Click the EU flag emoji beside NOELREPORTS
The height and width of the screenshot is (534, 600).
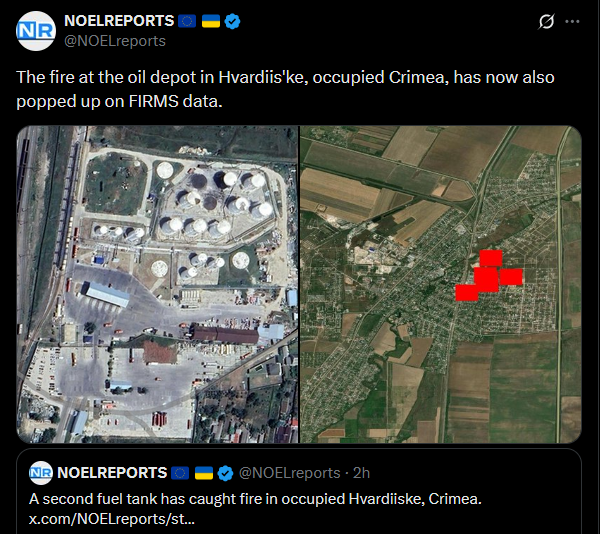(x=187, y=21)
